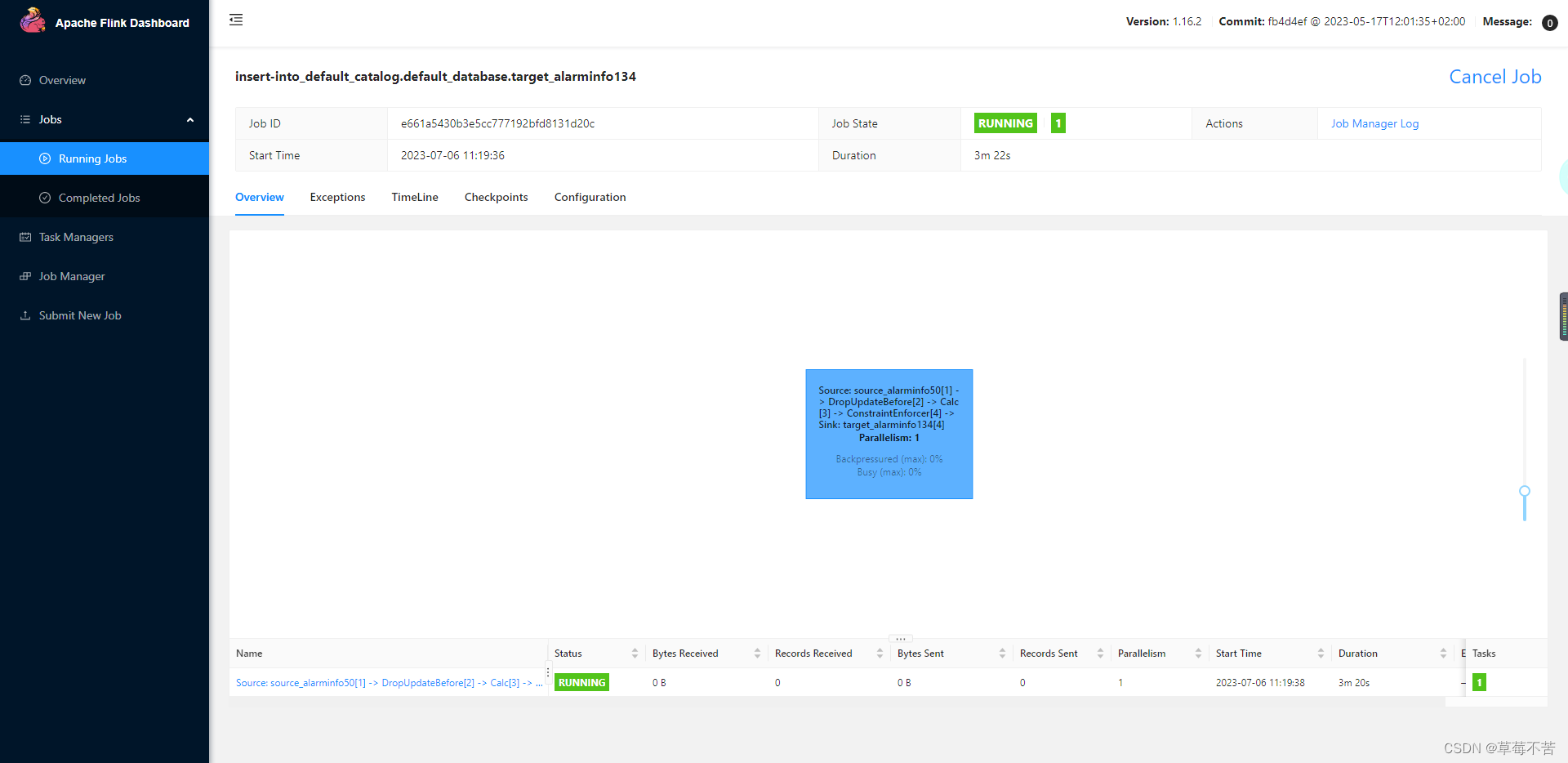The height and width of the screenshot is (763, 1568).
Task: Switch to the TimeLine tab
Action: pyautogui.click(x=415, y=197)
